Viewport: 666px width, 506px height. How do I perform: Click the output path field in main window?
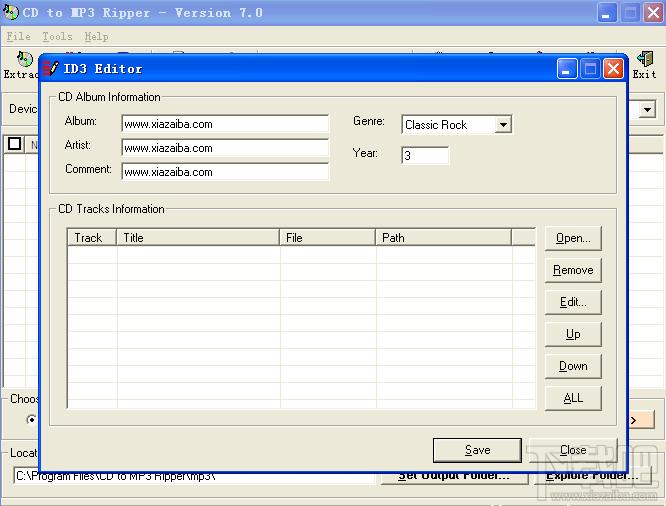coord(195,476)
